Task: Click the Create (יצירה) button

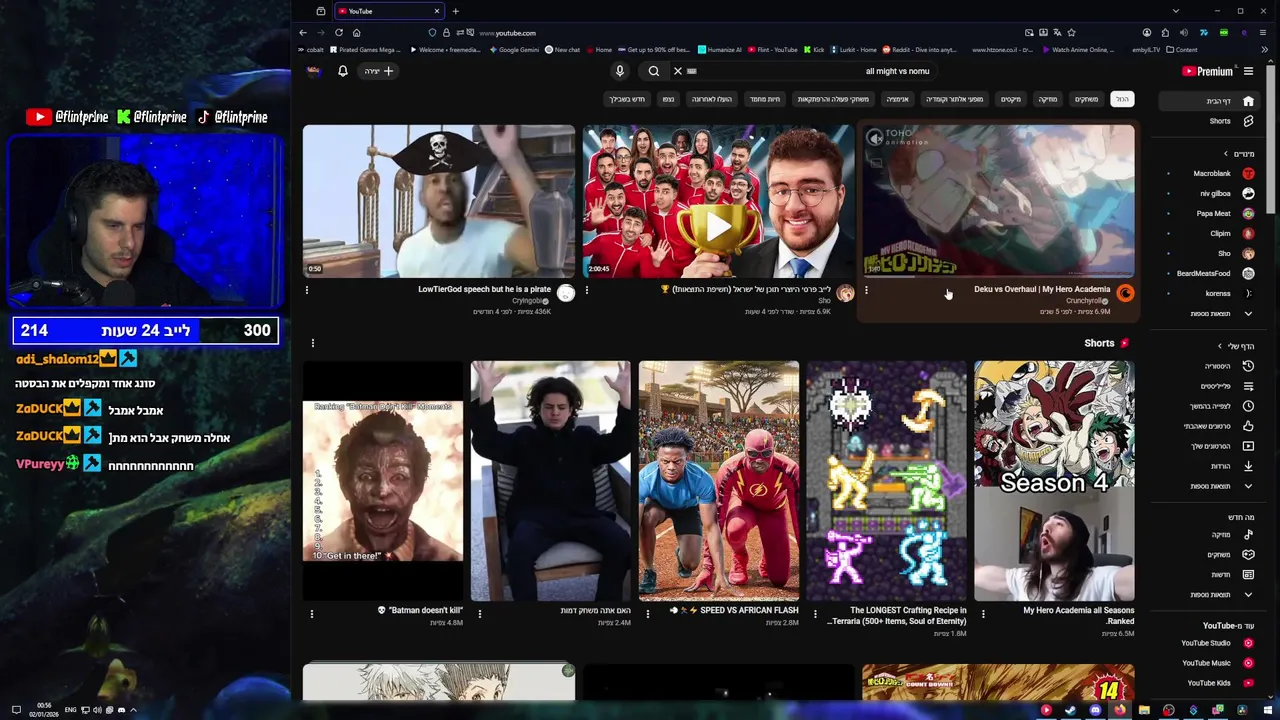Action: click(x=379, y=71)
